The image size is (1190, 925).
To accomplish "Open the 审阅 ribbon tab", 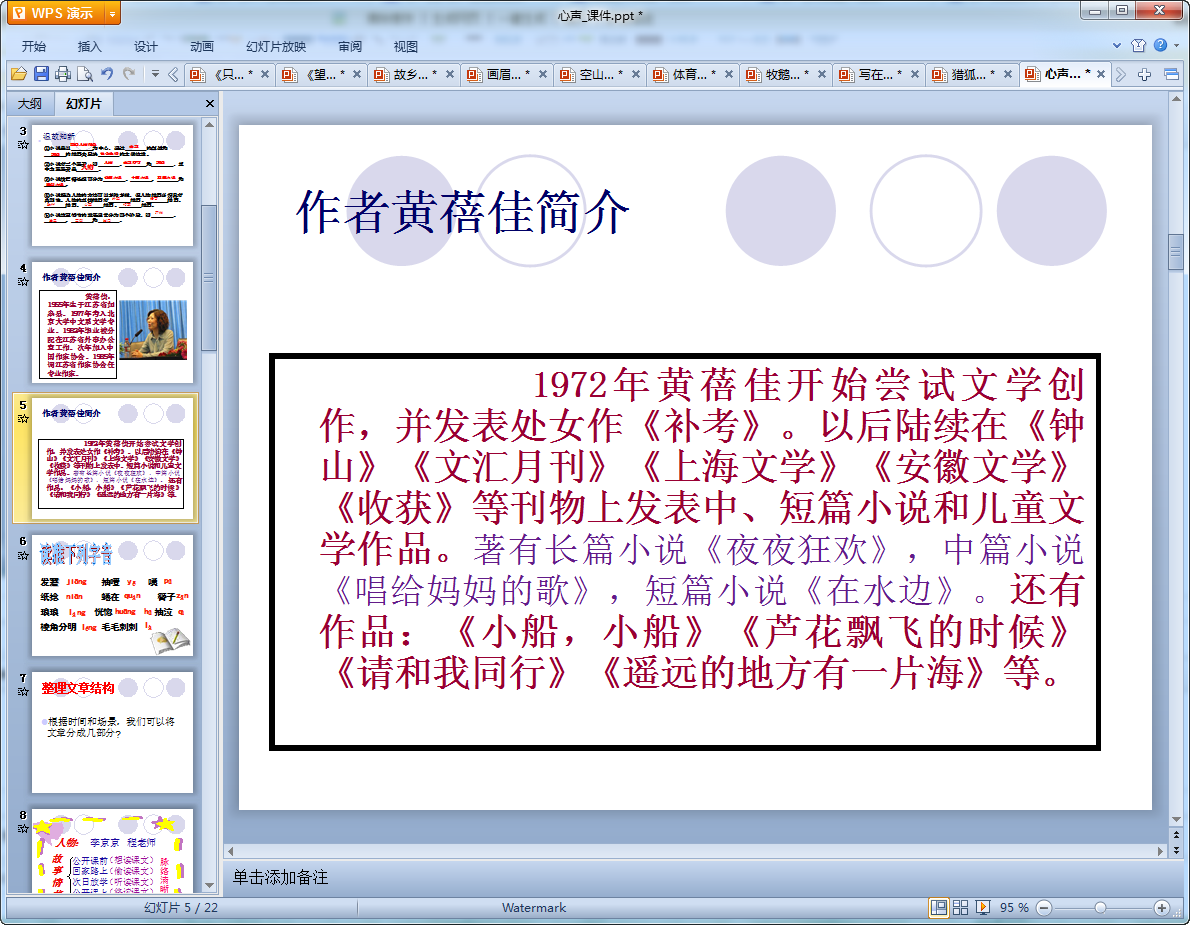I will click(x=350, y=46).
